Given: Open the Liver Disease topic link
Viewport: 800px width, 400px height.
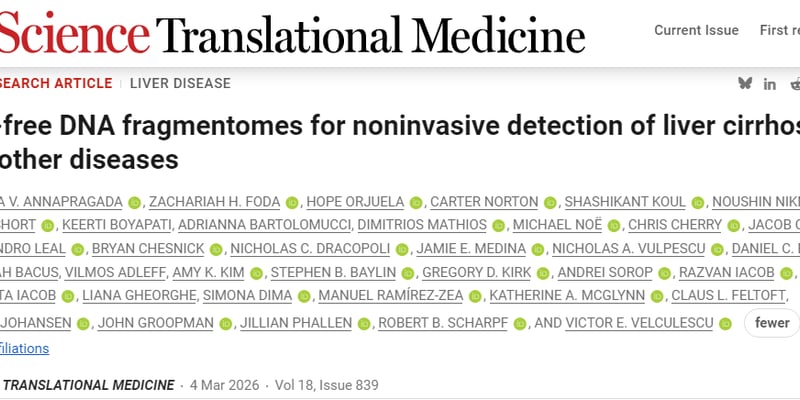Looking at the screenshot, I should (x=180, y=84).
